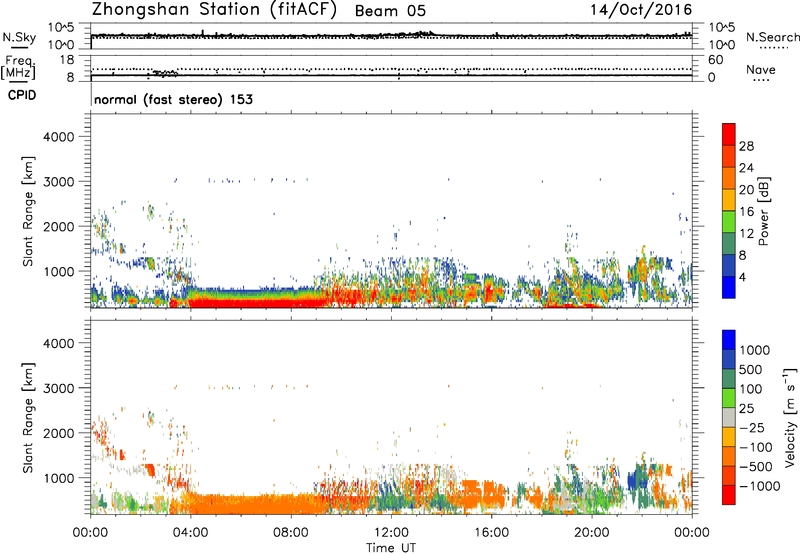Select 'normal (fast stereo) 153' text
800x554 pixels.
pyautogui.click(x=173, y=99)
